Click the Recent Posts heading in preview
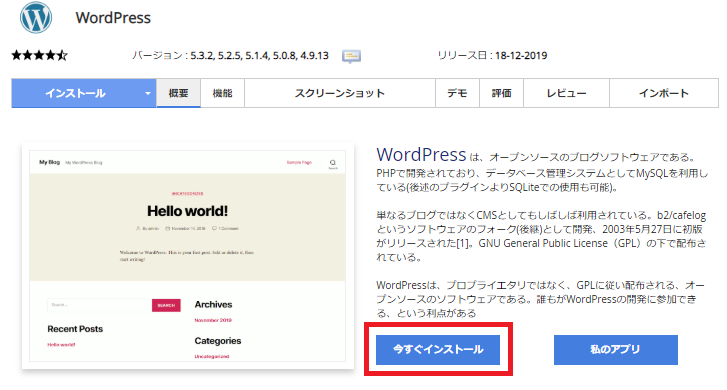This screenshot has width=727, height=390. (75, 329)
